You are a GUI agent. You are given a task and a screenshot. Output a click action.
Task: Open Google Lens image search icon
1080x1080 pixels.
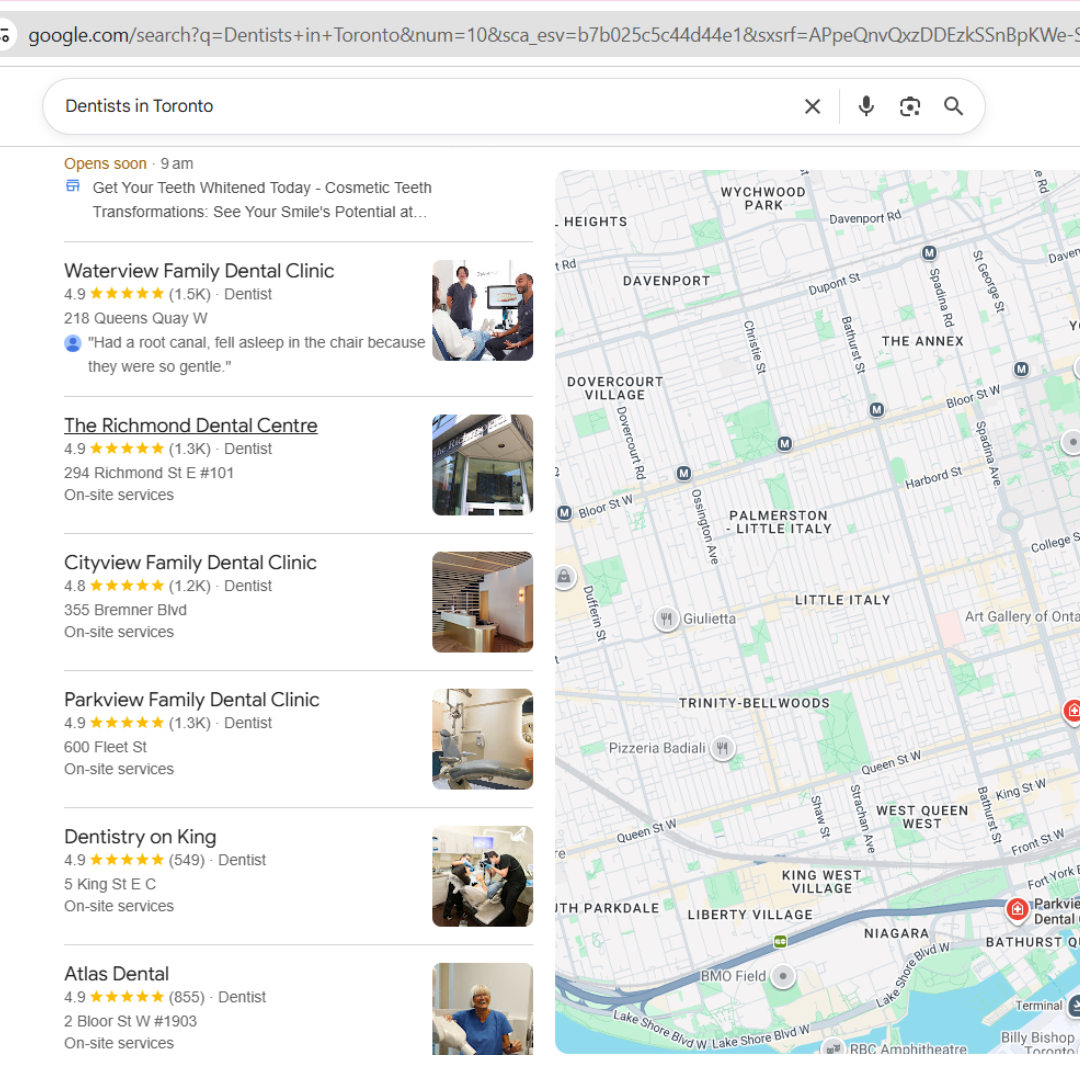pyautogui.click(x=910, y=106)
